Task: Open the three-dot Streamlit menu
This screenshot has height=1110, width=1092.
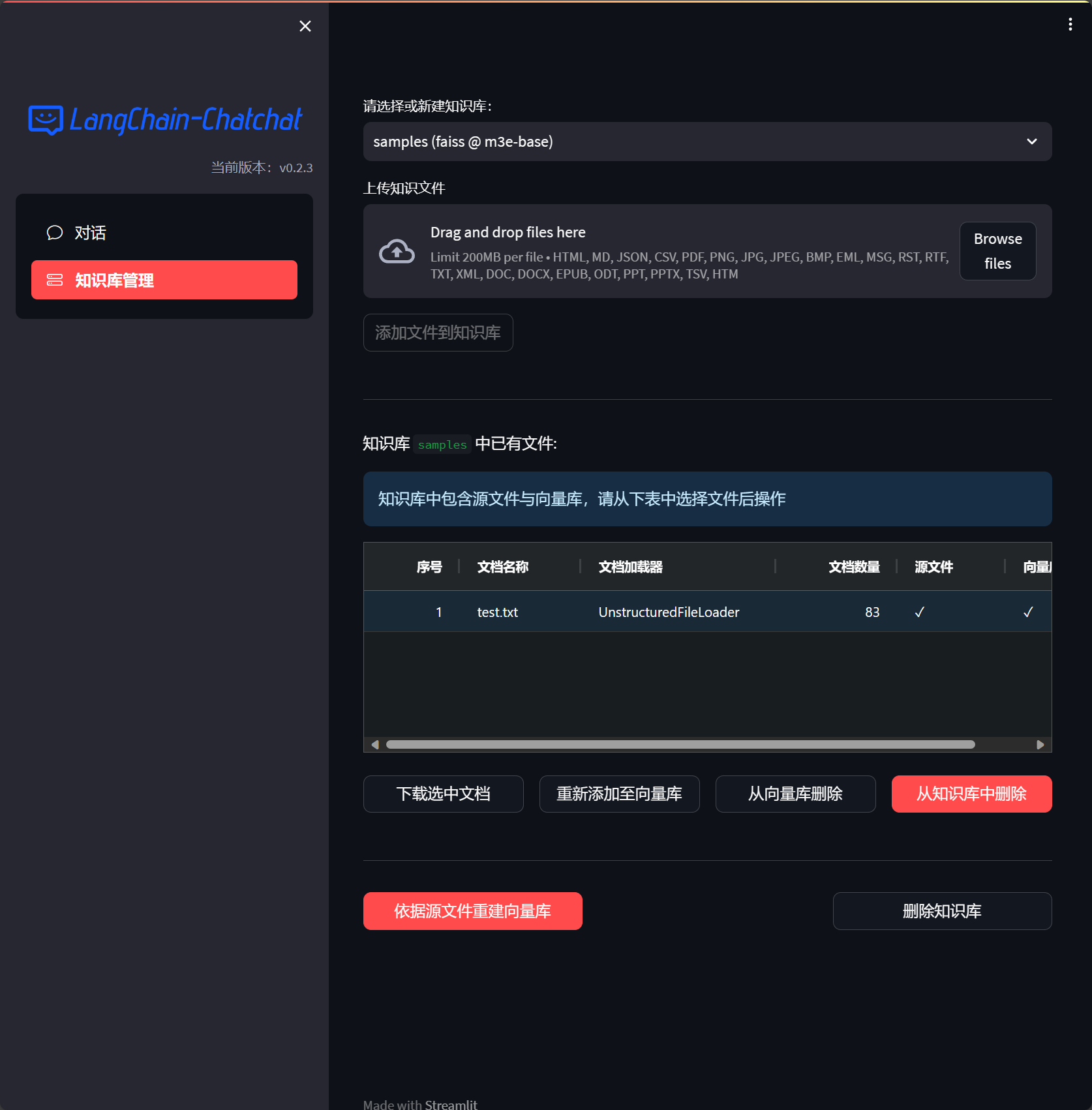Action: (1070, 24)
